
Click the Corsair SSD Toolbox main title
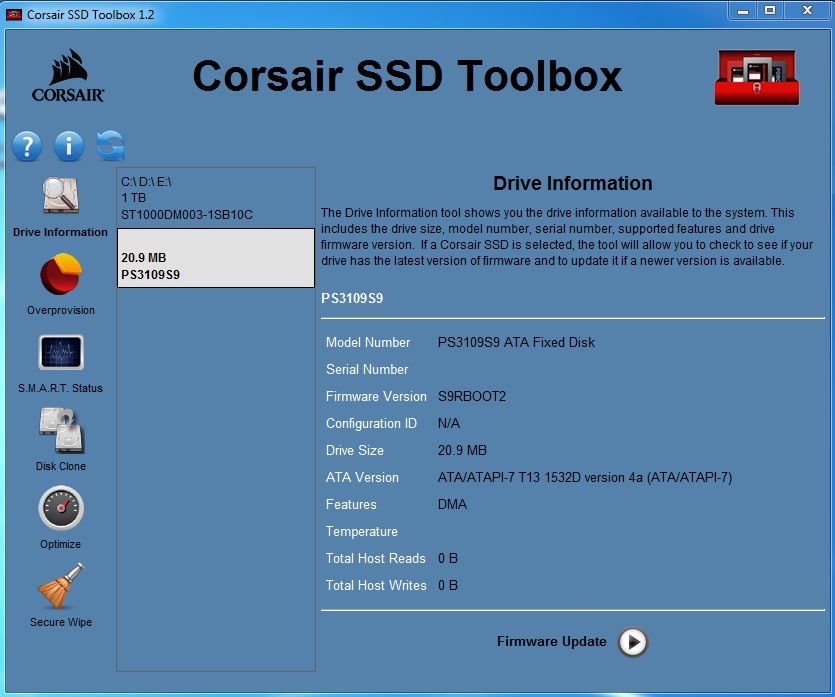click(407, 76)
